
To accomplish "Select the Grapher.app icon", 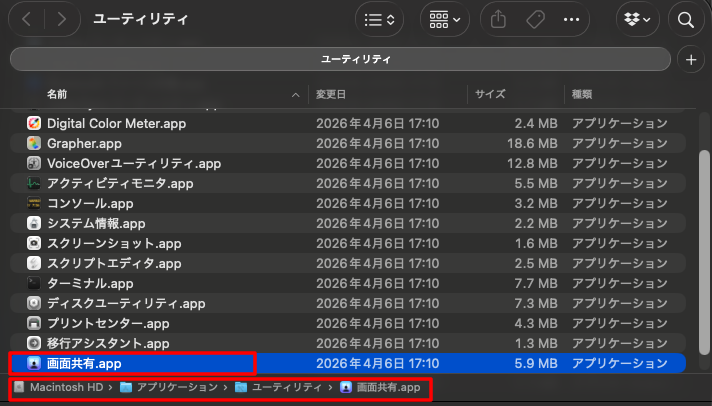I will (x=34, y=144).
